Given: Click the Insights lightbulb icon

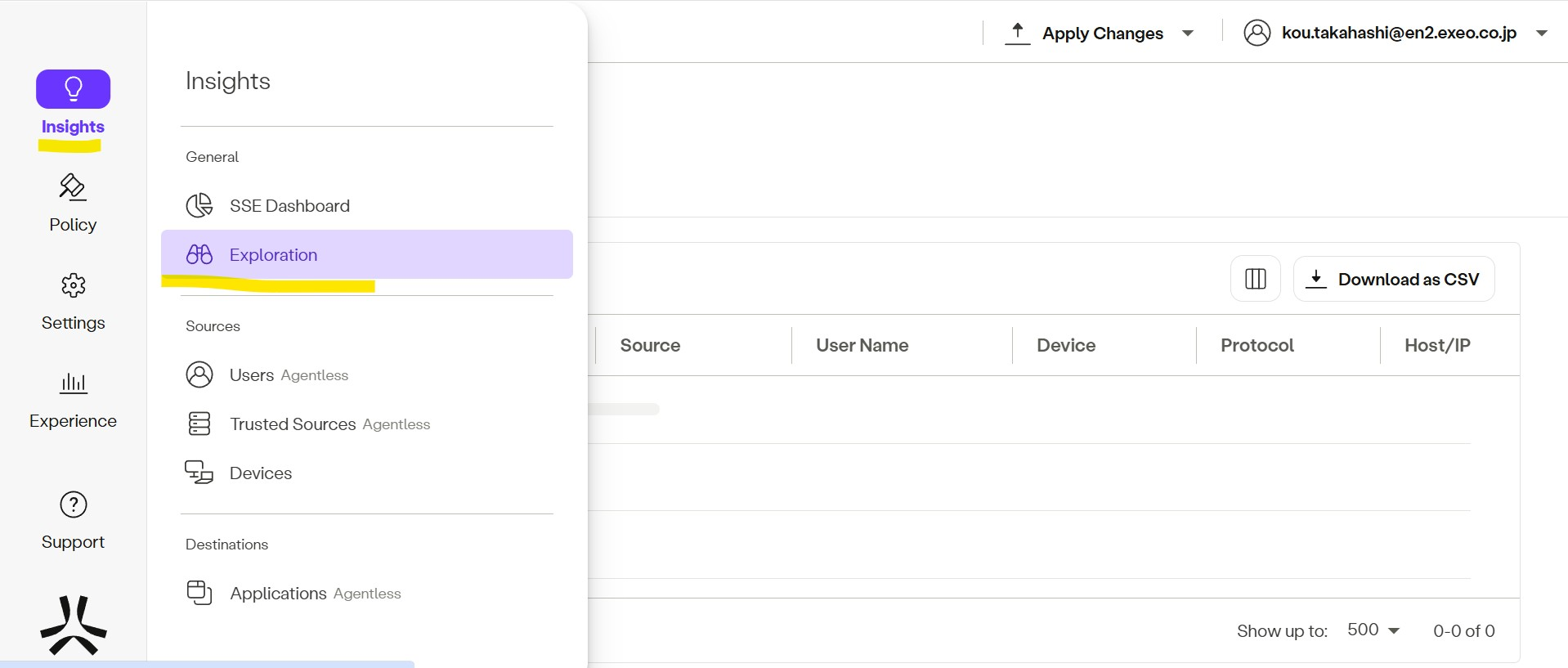Looking at the screenshot, I should [73, 89].
